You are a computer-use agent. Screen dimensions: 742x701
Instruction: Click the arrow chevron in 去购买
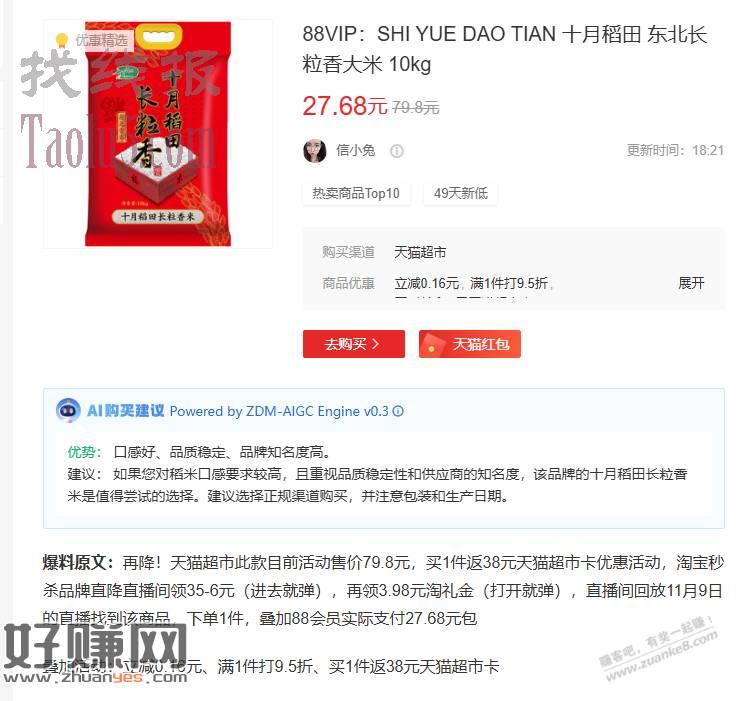375,344
